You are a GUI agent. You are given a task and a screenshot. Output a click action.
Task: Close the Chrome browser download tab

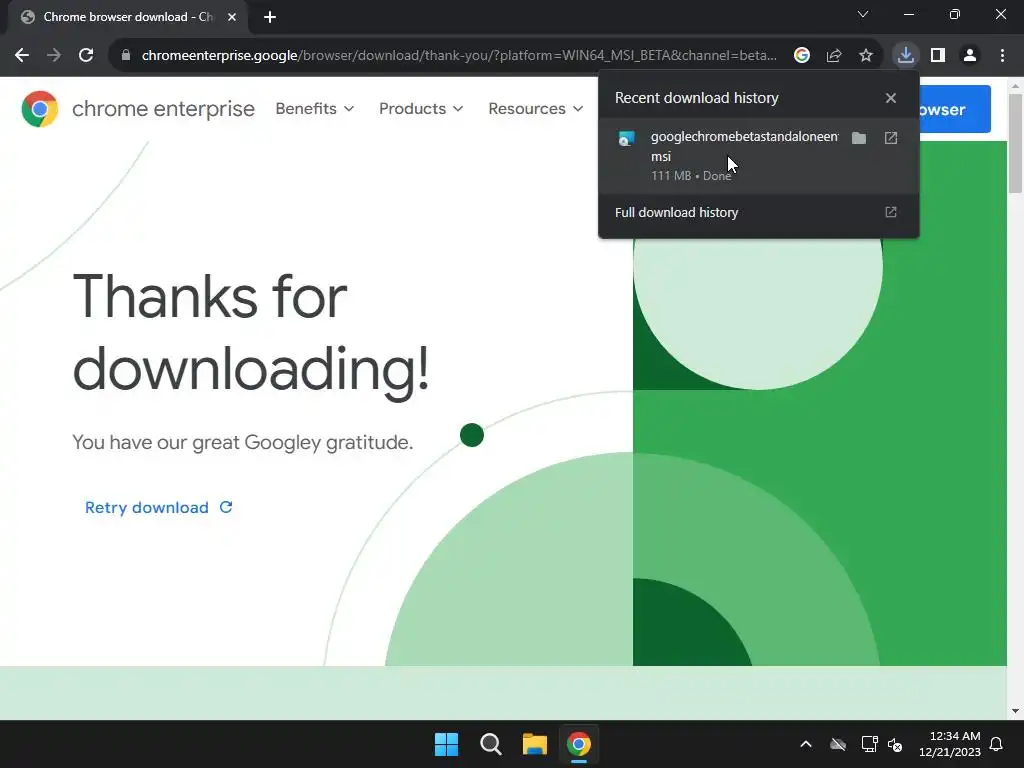point(232,17)
